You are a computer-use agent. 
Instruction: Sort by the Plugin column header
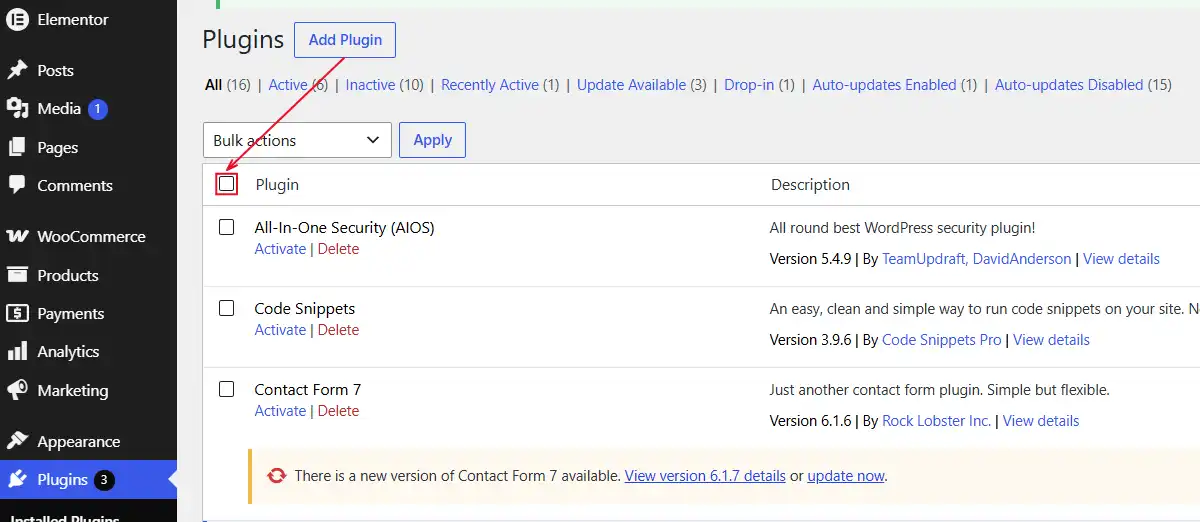pos(277,184)
